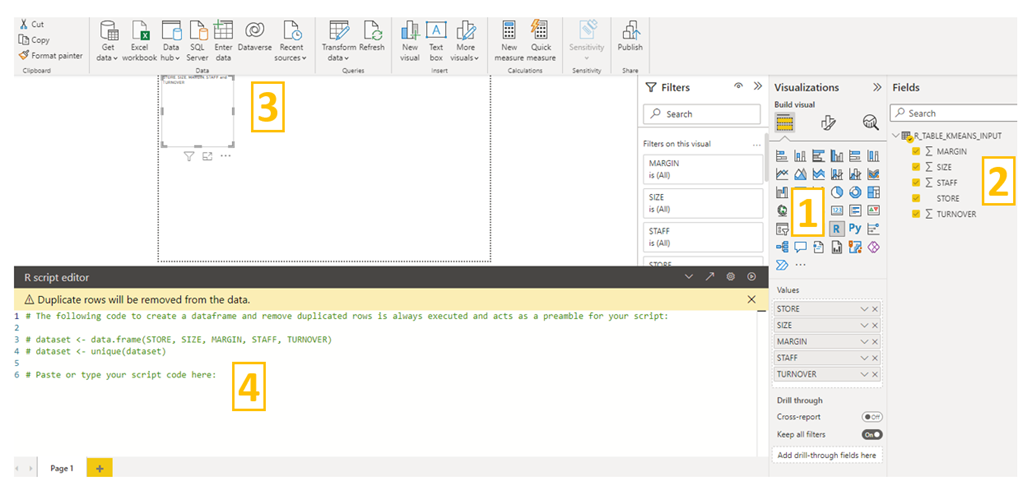The image size is (1023, 495).
Task: Remove STORE from Values
Action: (x=875, y=309)
